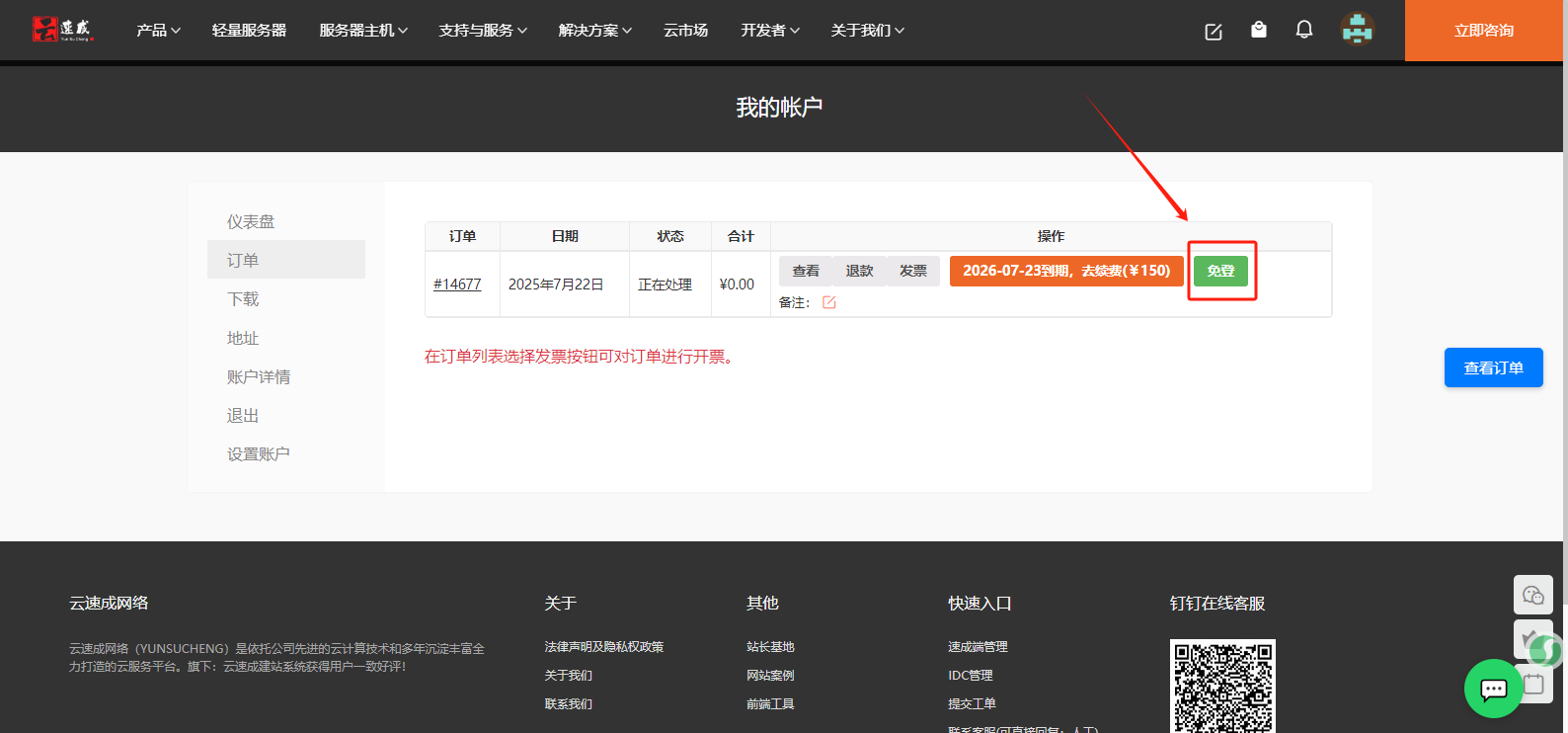Click the green 免登 button
The width and height of the screenshot is (1568, 733).
coord(1220,271)
